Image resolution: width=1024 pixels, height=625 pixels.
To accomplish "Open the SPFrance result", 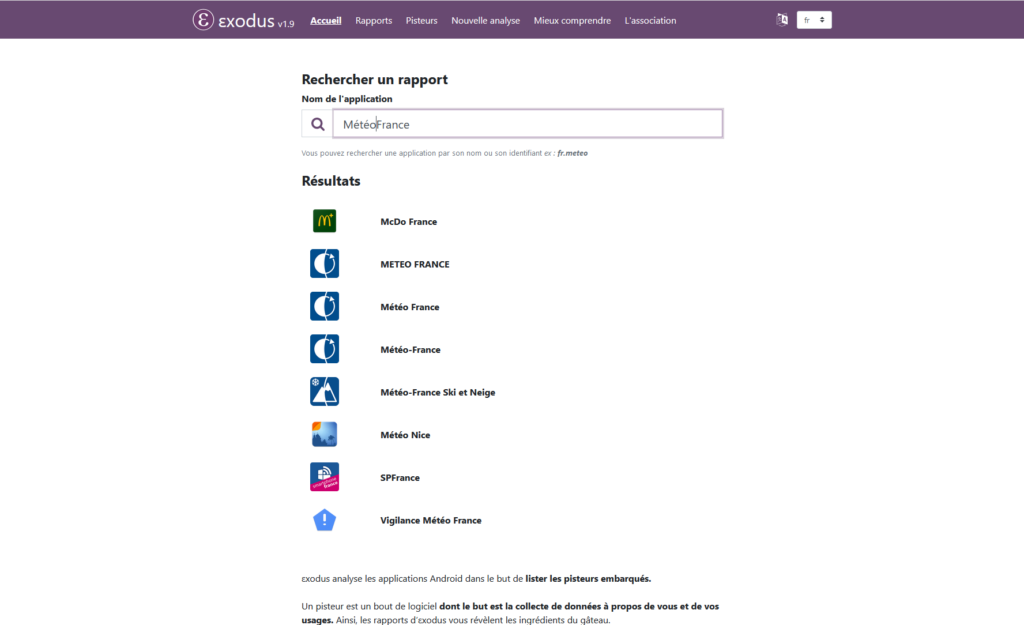I will (x=400, y=477).
